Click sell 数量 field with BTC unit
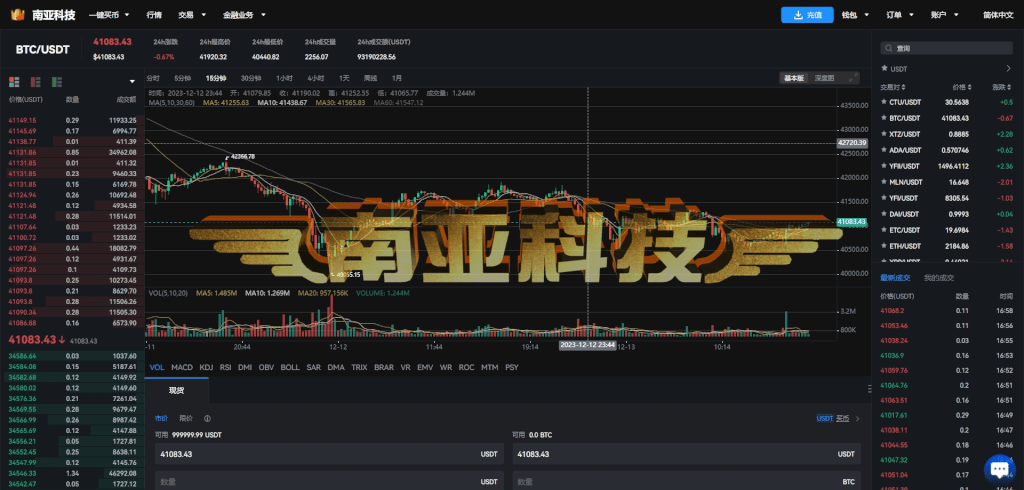This screenshot has height=490, width=1024. 686,482
